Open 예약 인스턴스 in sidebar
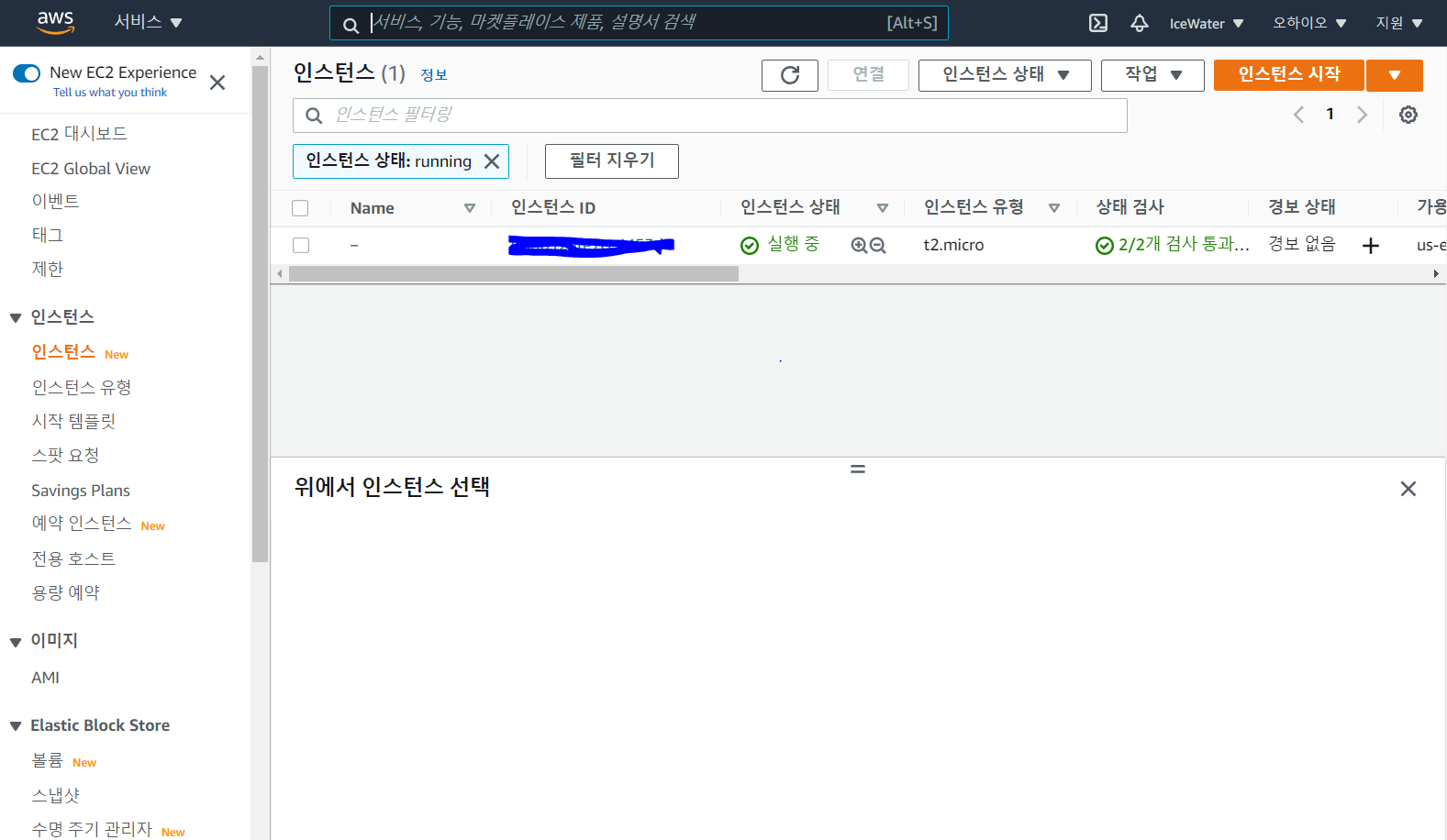This screenshot has width=1447, height=840. (82, 523)
